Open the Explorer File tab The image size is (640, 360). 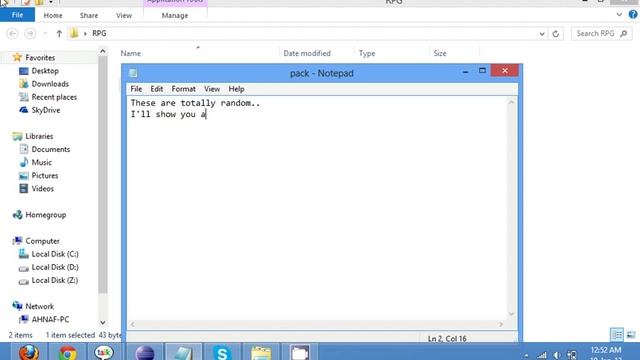click(x=17, y=15)
